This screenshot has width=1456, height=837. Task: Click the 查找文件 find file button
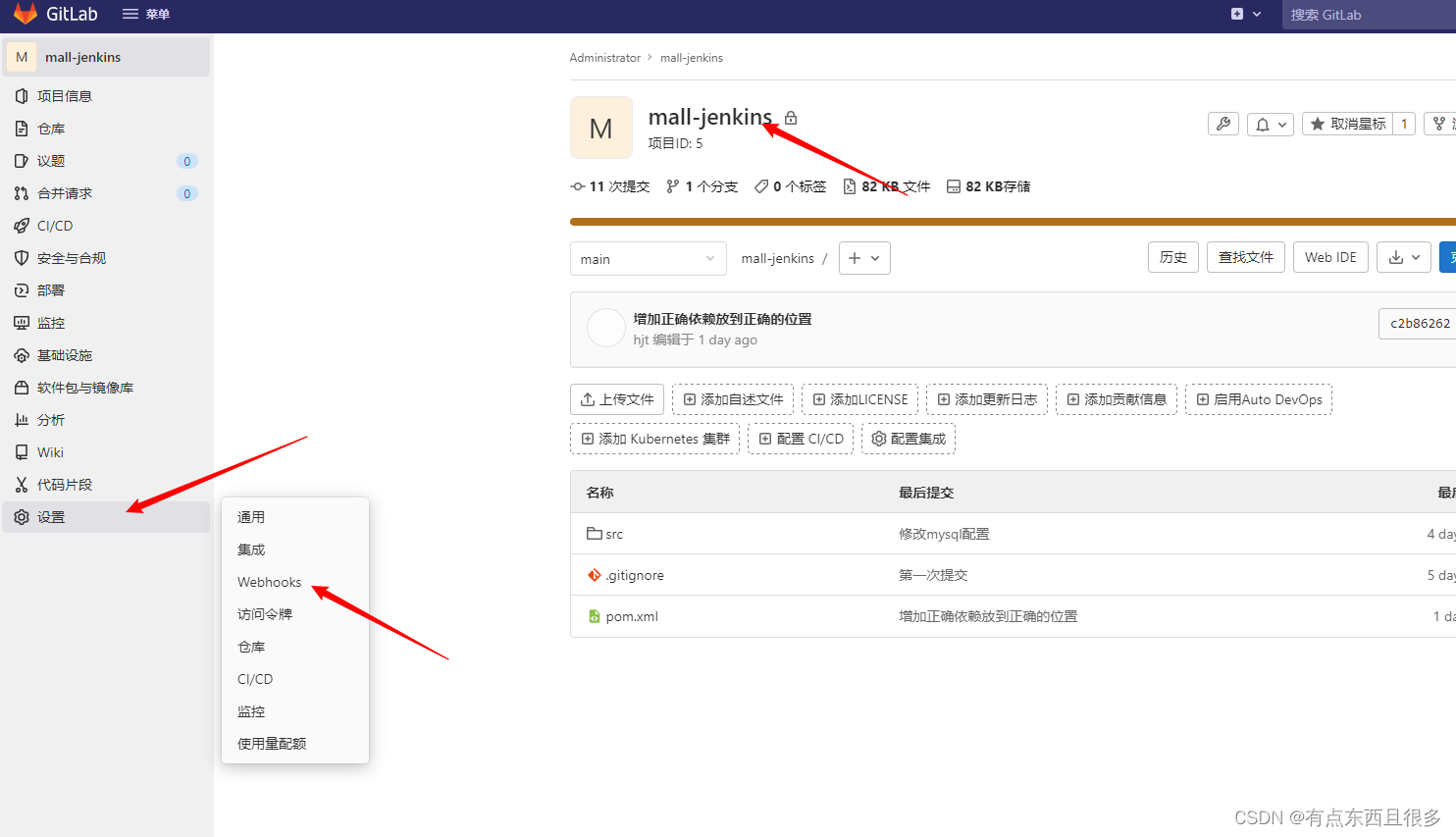click(x=1246, y=257)
